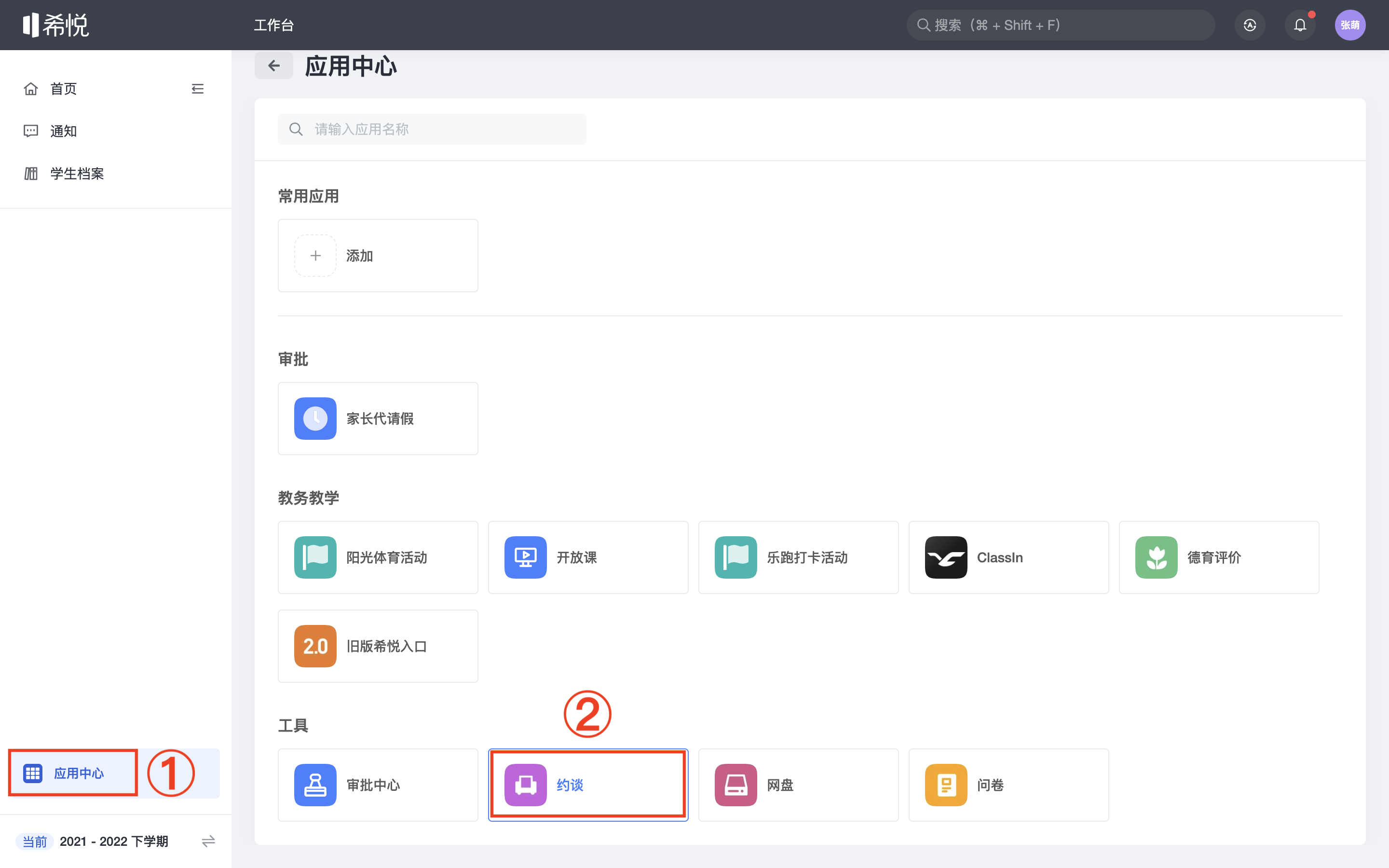This screenshot has width=1389, height=868.
Task: Focus the 请输入应用名称 search box
Action: coord(432,129)
